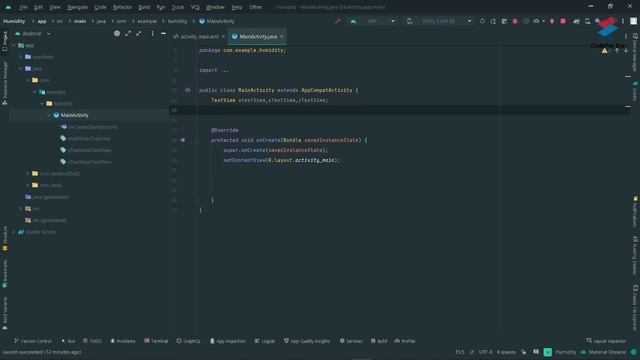Open the TODO tool window
Image resolution: width=640 pixels, height=360 pixels.
(92, 341)
